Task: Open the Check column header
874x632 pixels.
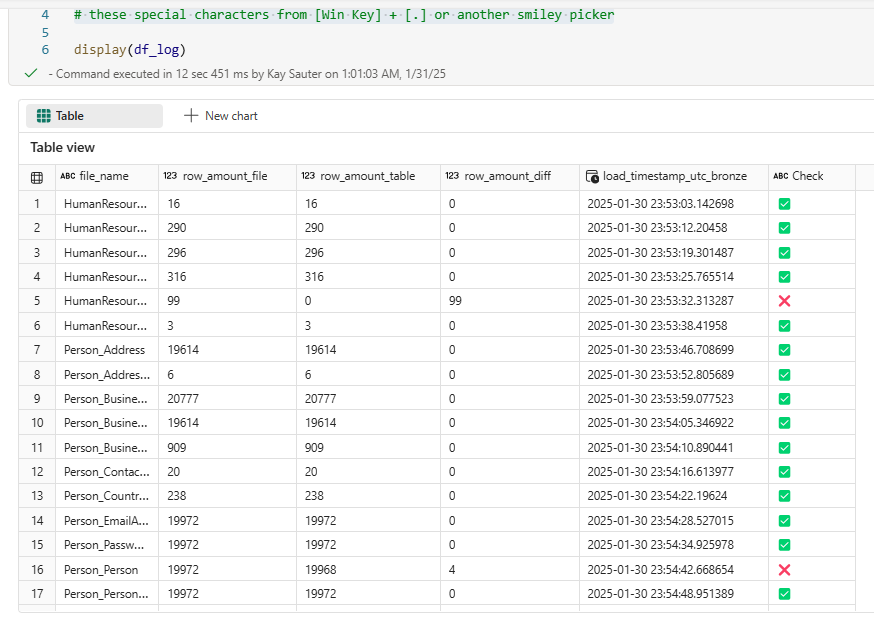Action: pyautogui.click(x=807, y=177)
